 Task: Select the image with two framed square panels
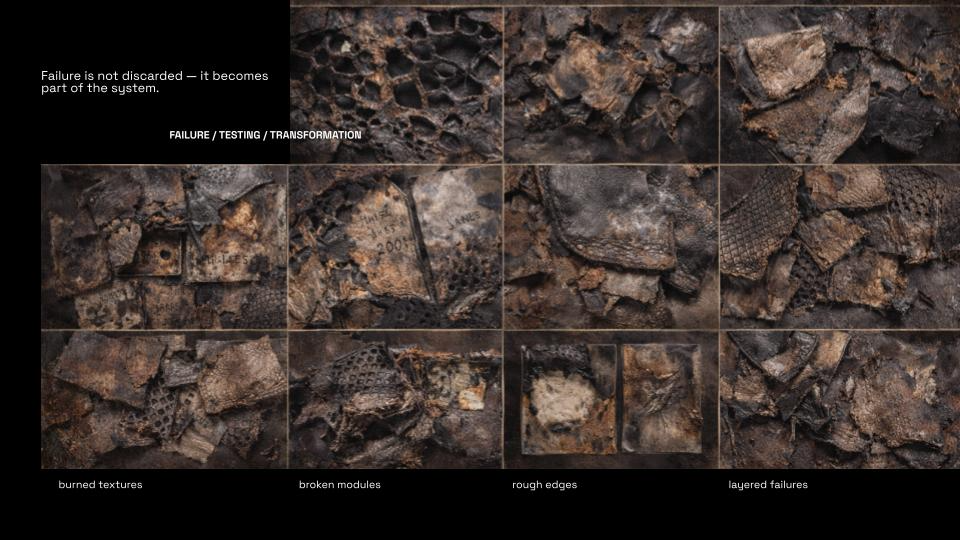[611, 400]
